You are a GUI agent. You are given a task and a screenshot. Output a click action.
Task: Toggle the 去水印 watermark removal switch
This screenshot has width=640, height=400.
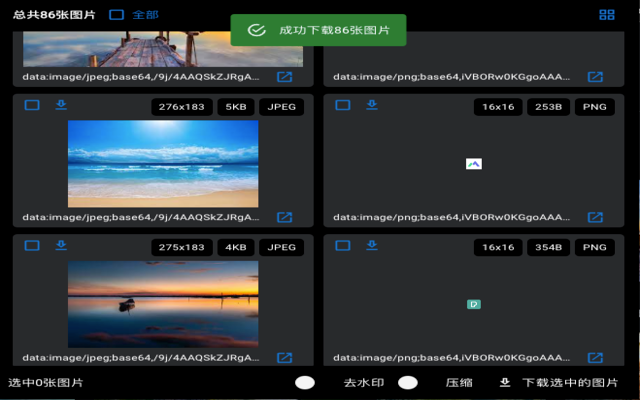(305, 383)
